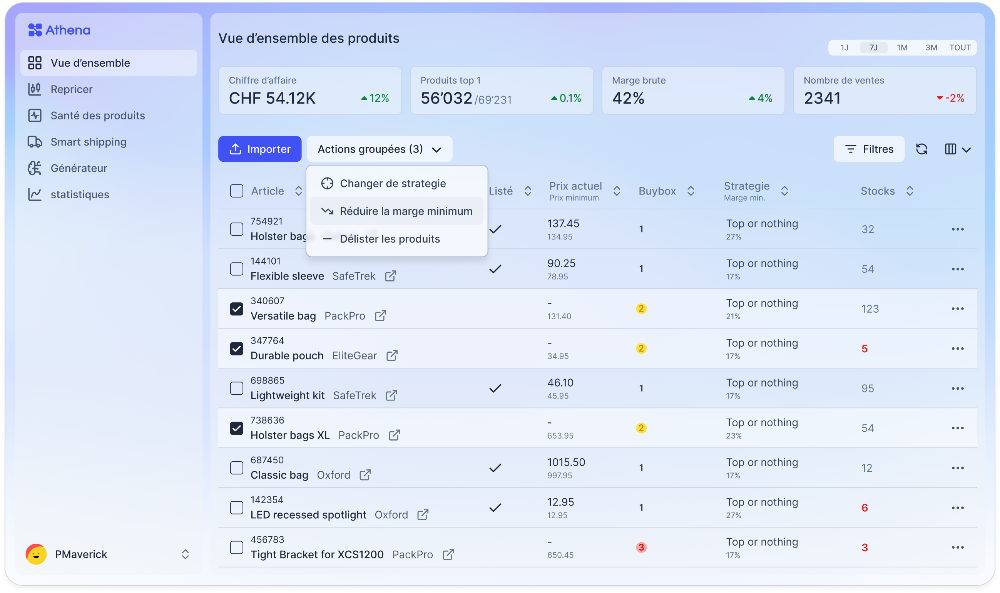The width and height of the screenshot is (1000, 593).
Task: Check the Tight Bracket for XCS1200 checkbox
Action: (x=237, y=548)
